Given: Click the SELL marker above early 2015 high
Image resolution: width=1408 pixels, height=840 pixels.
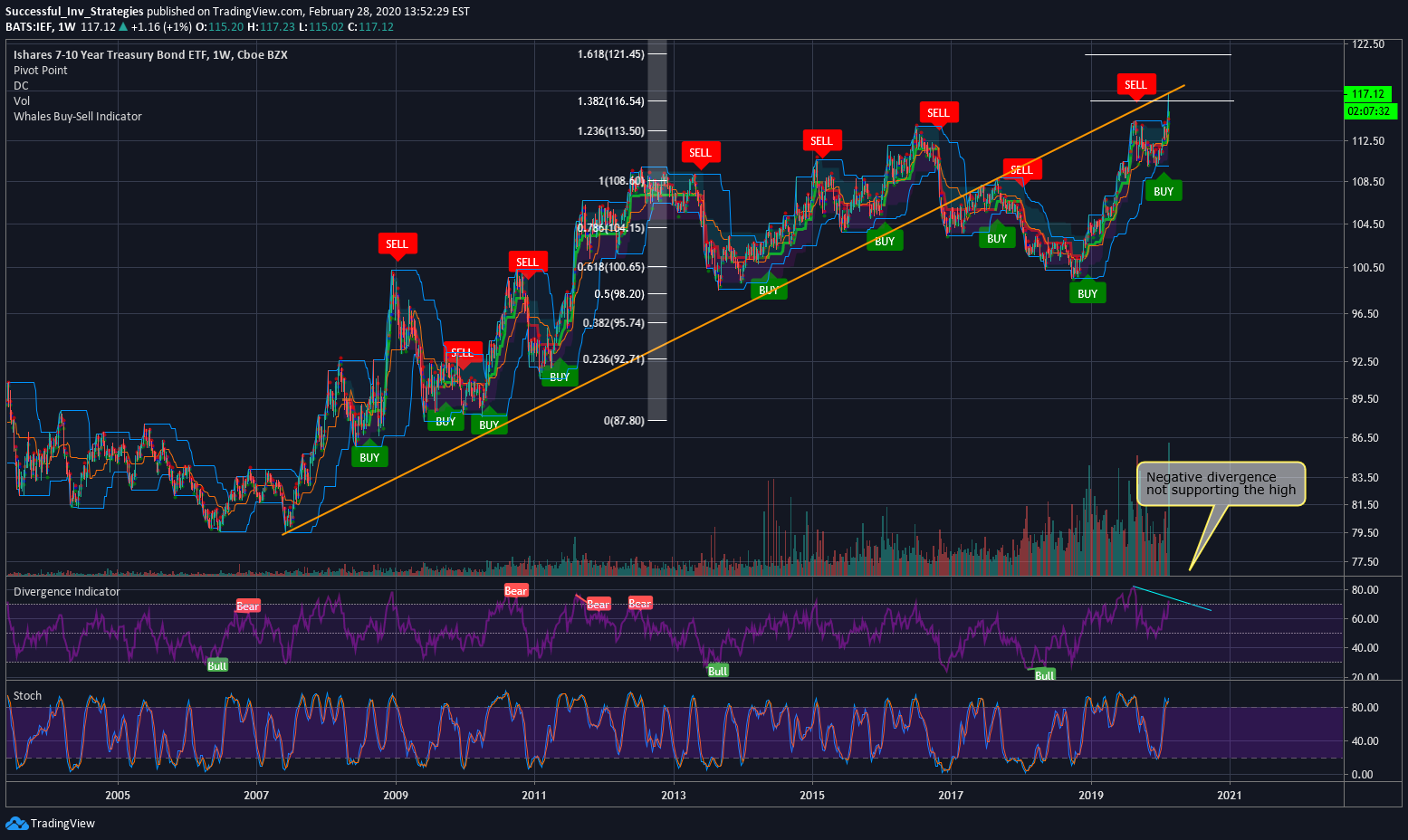Looking at the screenshot, I should coord(821,141).
